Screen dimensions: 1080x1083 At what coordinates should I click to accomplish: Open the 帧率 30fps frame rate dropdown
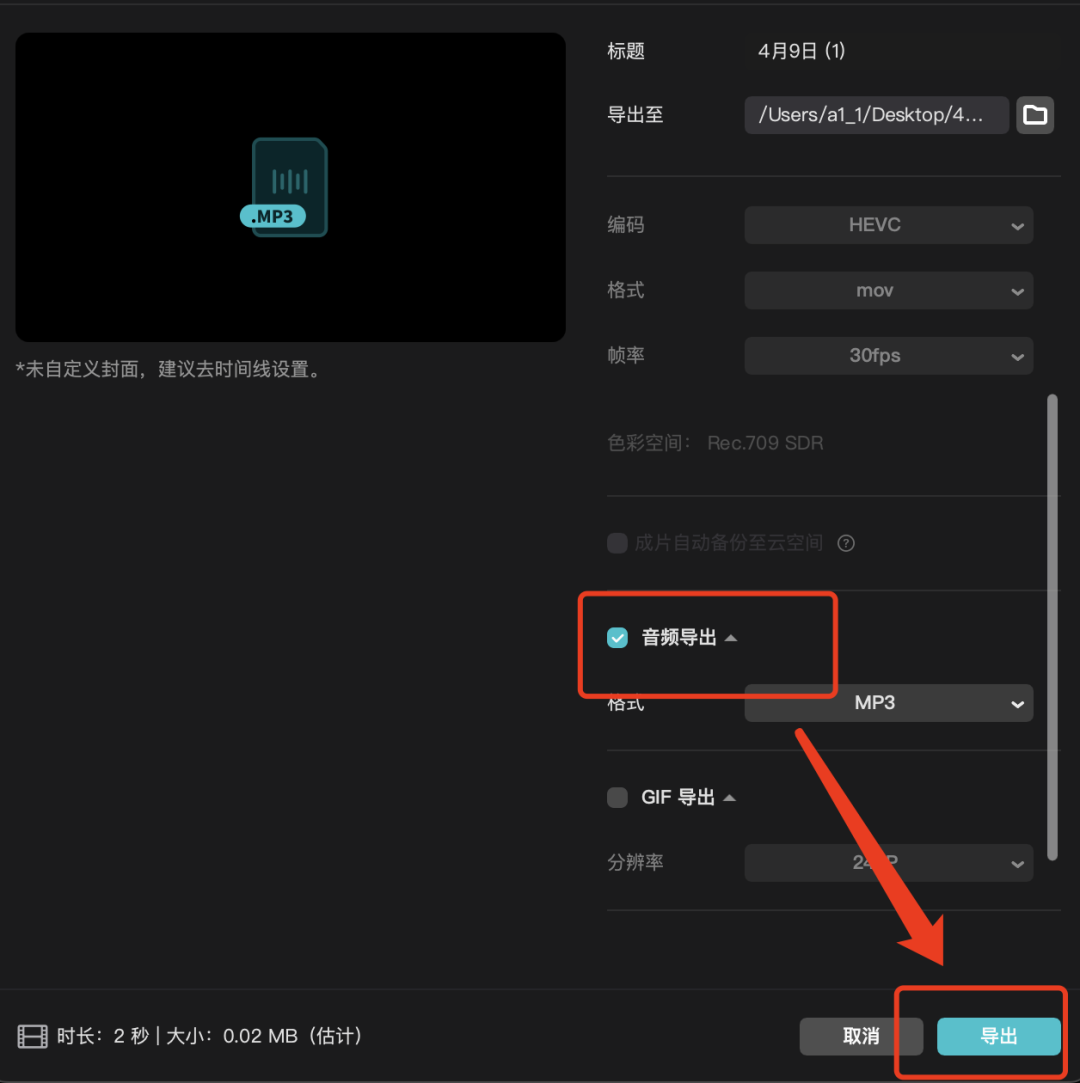(x=888, y=356)
